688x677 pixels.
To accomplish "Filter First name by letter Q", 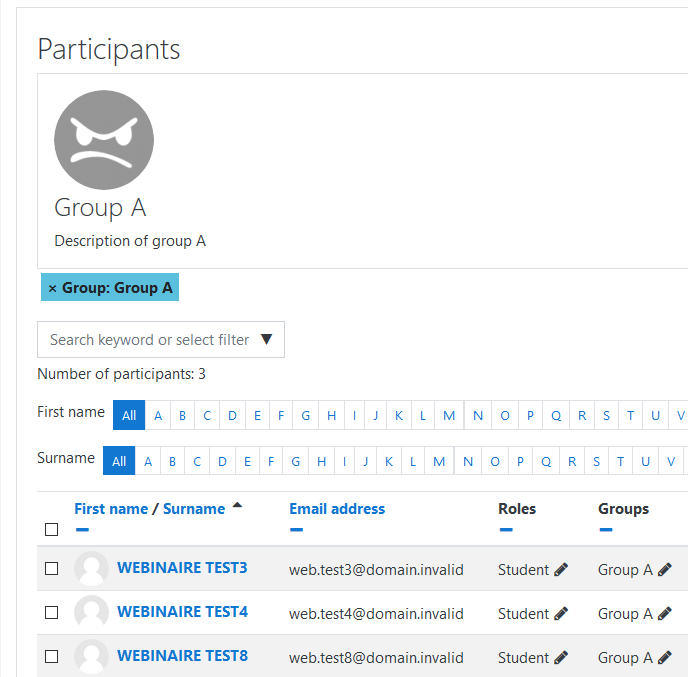I will pyautogui.click(x=556, y=415).
